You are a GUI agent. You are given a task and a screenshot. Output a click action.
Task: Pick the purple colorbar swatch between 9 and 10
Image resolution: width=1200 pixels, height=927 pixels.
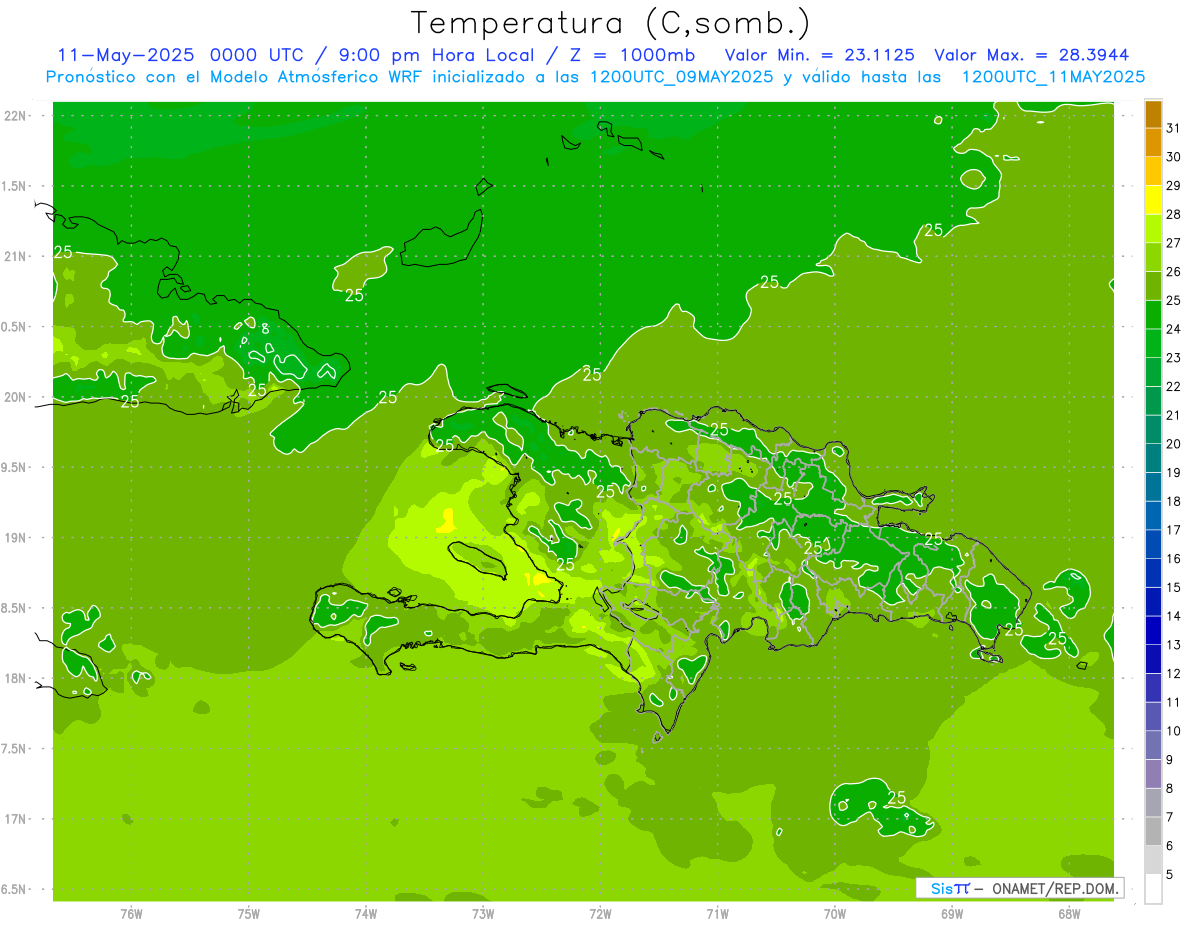click(1153, 745)
